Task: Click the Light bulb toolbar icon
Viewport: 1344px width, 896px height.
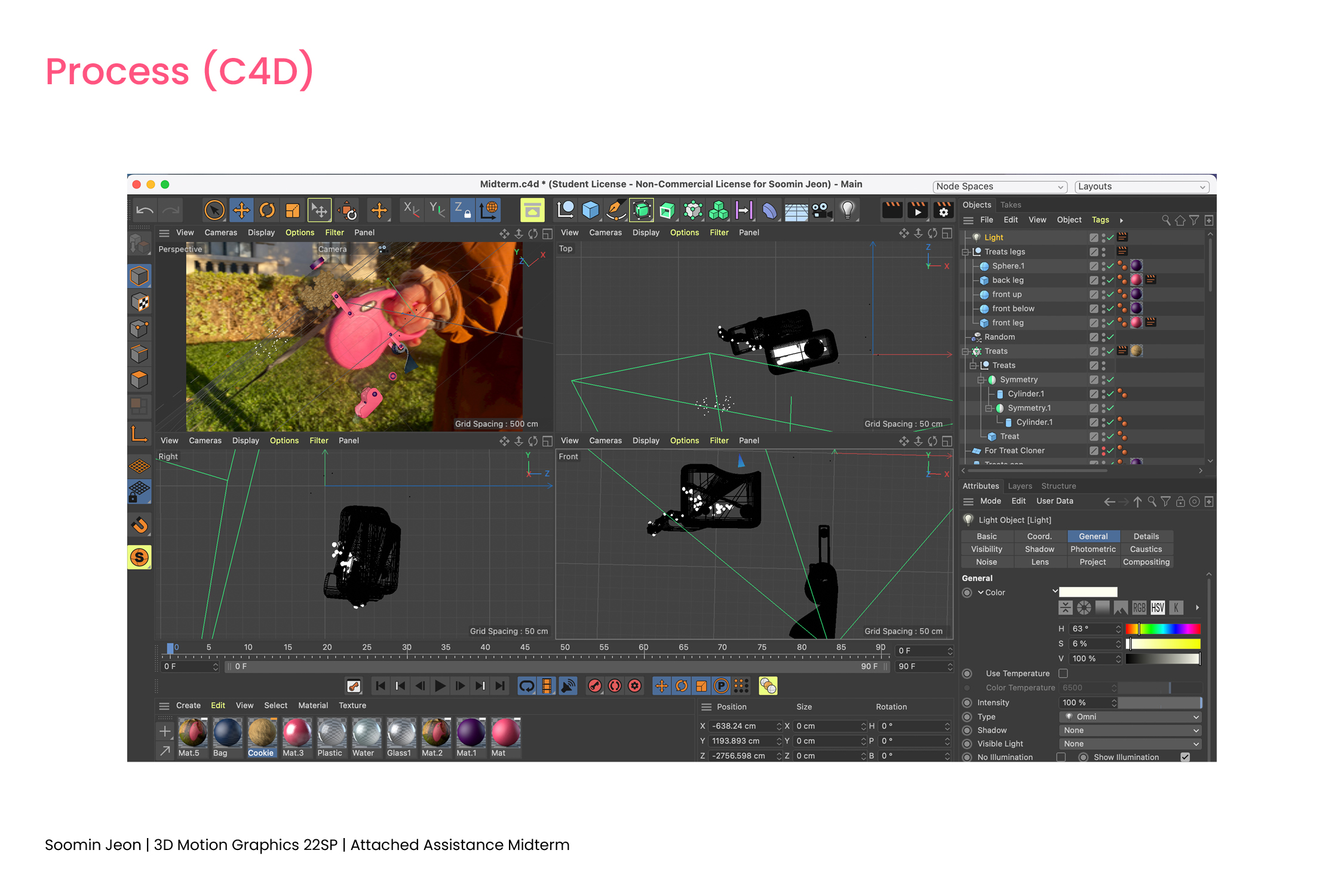Action: click(x=847, y=210)
